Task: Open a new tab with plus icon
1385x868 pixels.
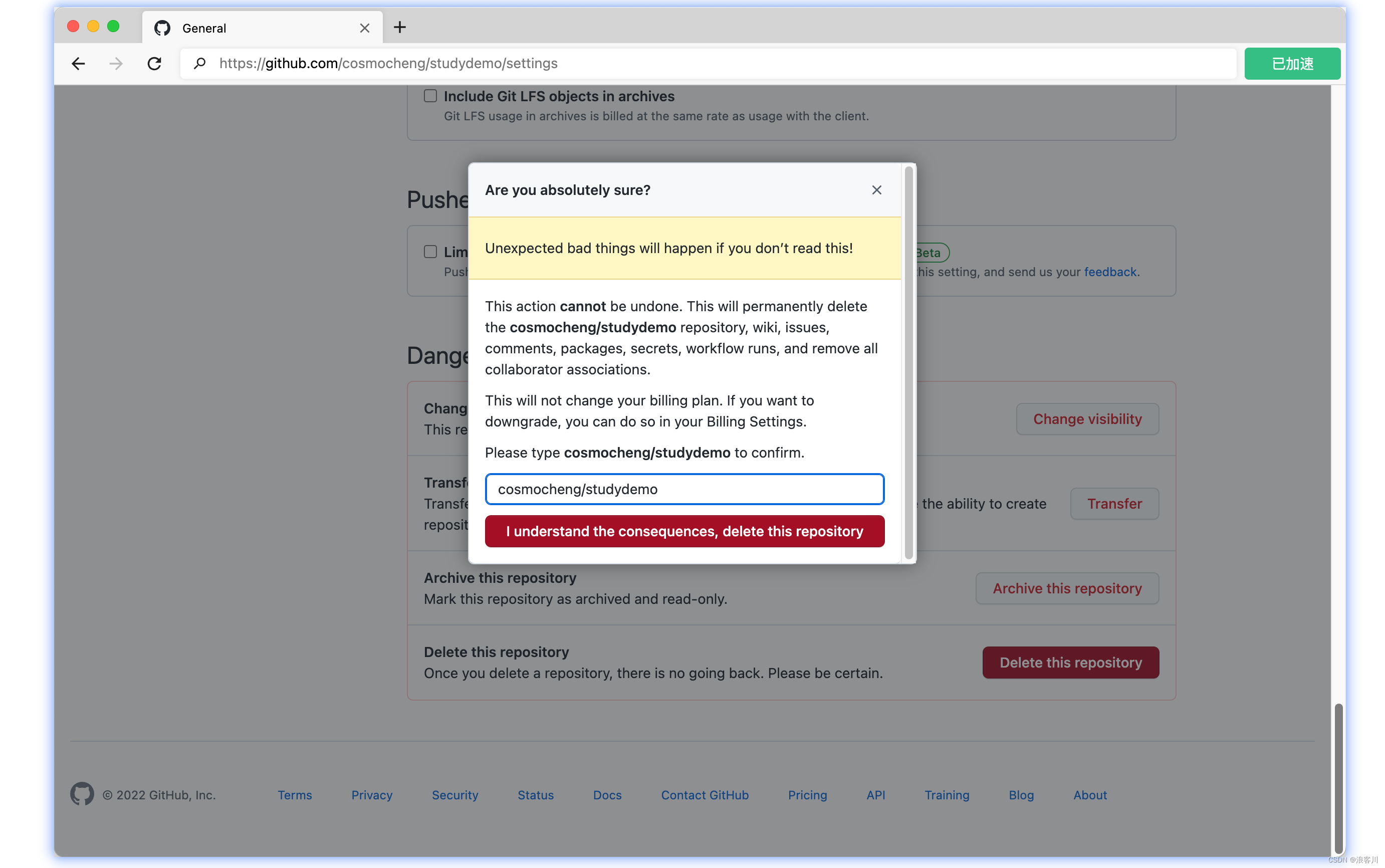Action: pyautogui.click(x=399, y=27)
